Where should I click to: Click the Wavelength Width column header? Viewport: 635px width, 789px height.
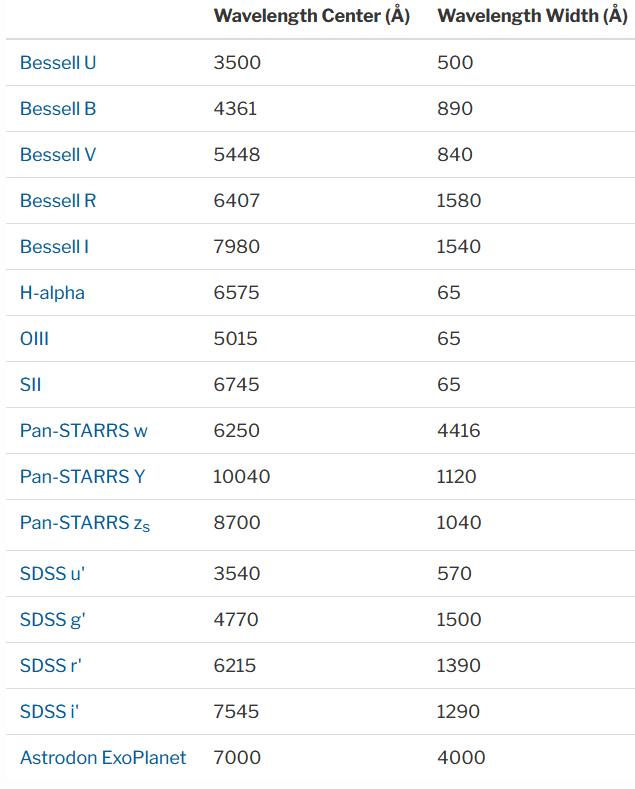(x=532, y=16)
